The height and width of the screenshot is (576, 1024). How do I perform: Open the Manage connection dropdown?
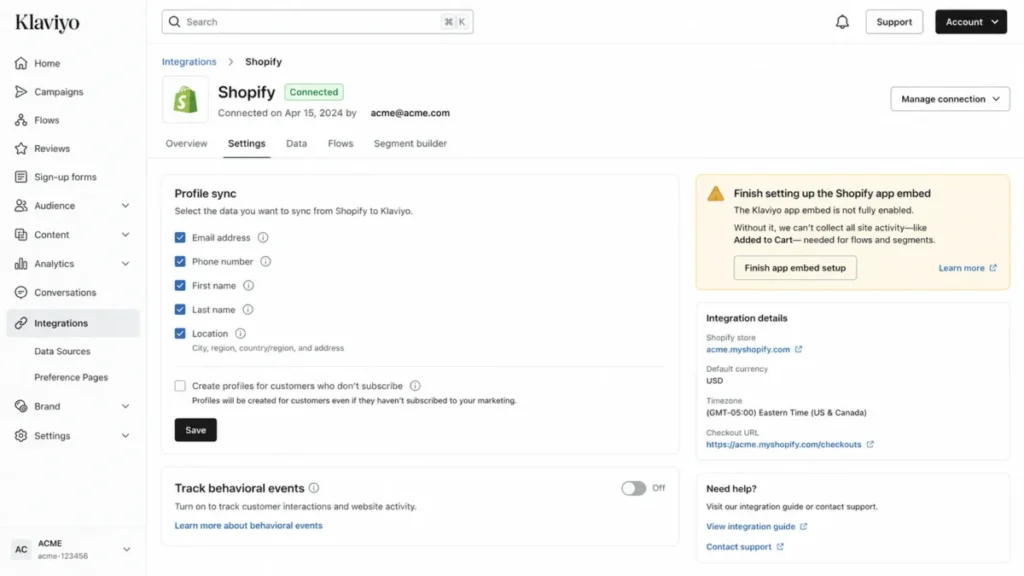point(950,99)
